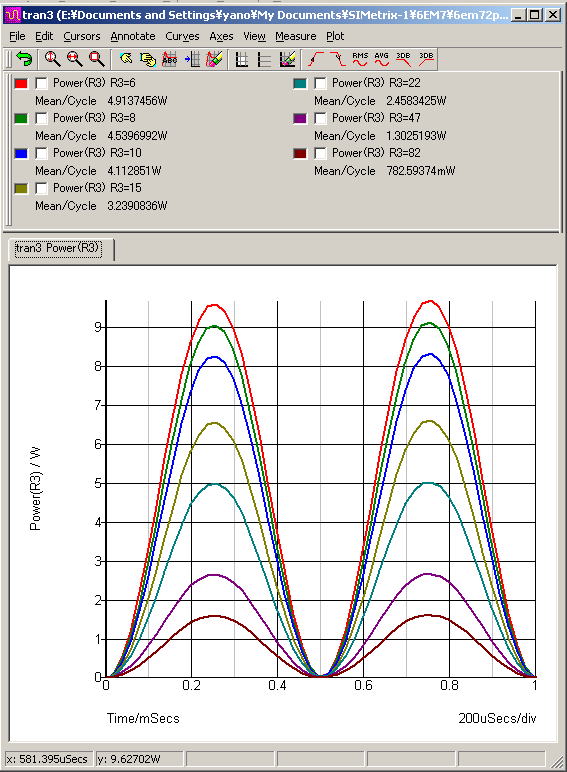Select the vertical zoom magnifier icon
Screen dimensions: 567x772
[x=52, y=59]
